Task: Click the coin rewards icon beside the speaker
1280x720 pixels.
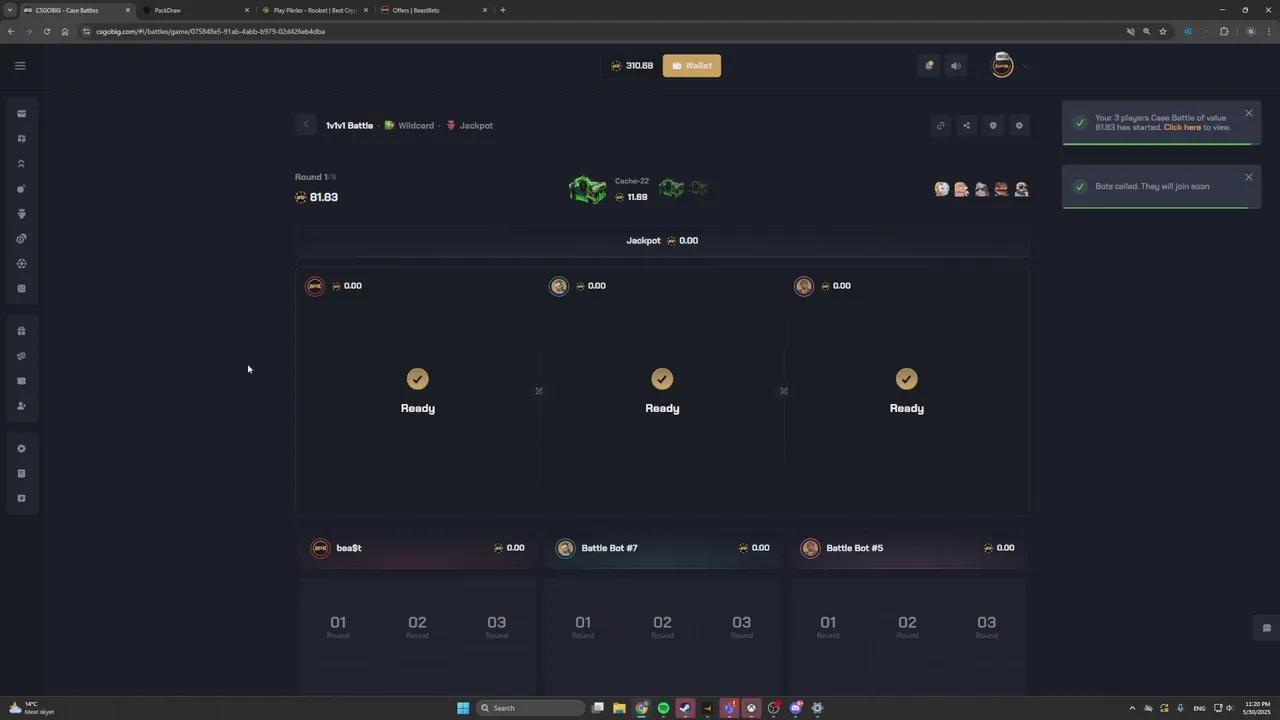Action: coord(929,66)
